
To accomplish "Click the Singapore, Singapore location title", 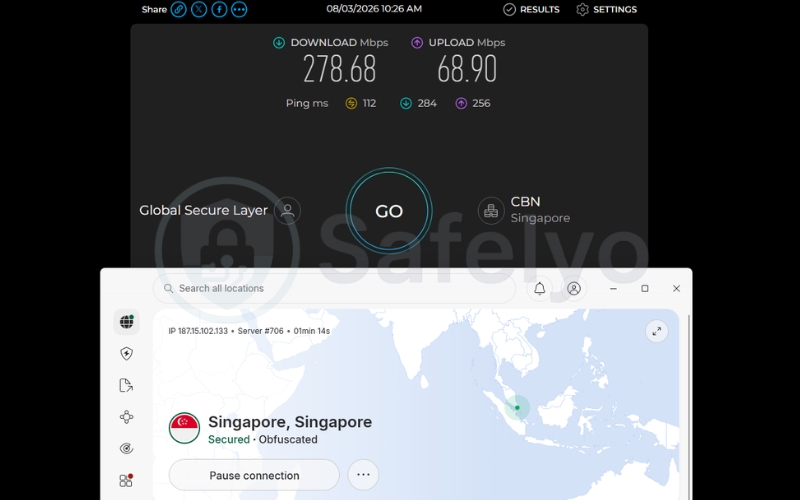I will [x=290, y=422].
